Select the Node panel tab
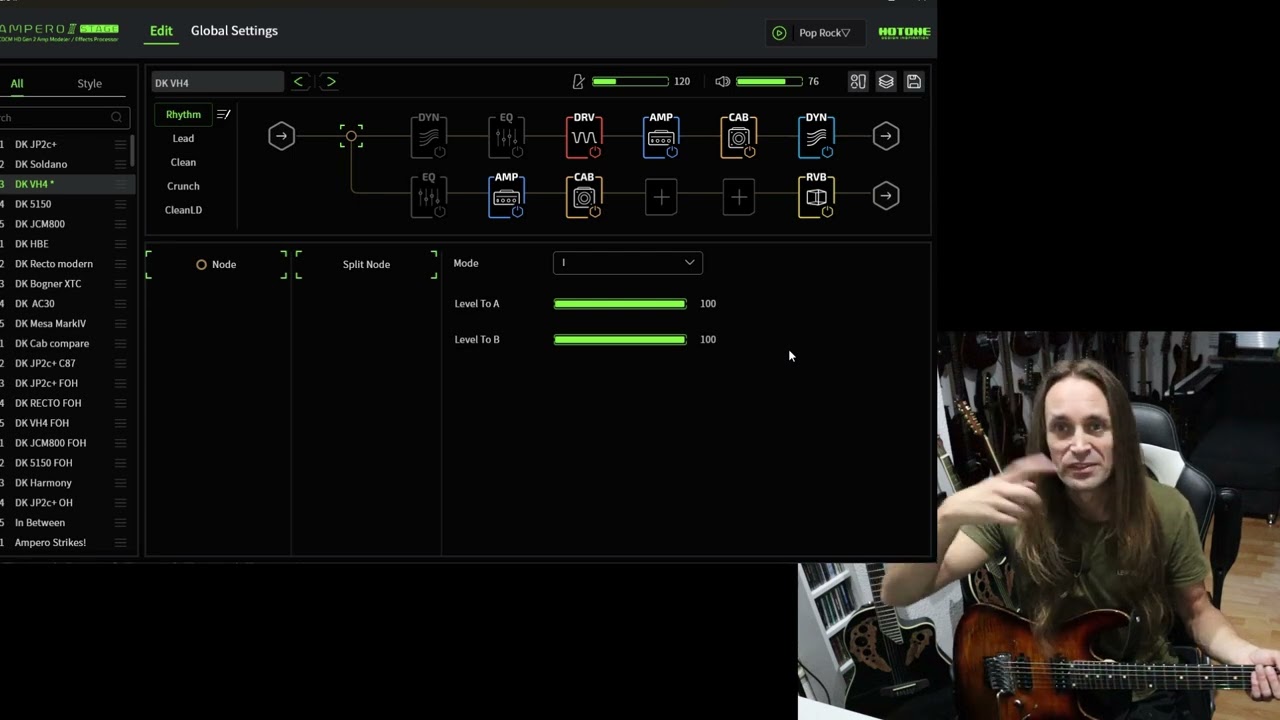 pyautogui.click(x=216, y=264)
